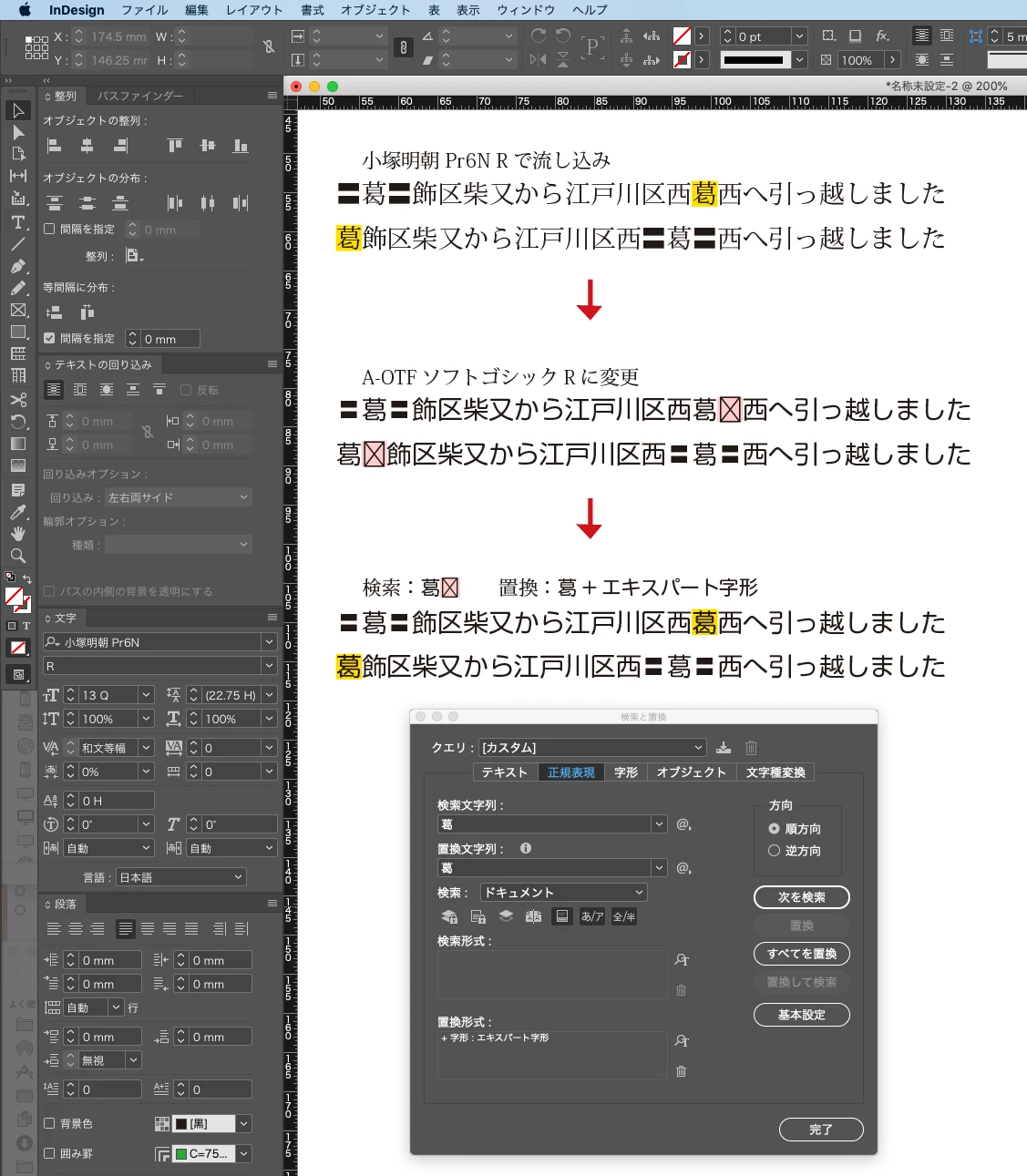The image size is (1027, 1176).
Task: Toggle full/half width sensitivity icon 全/半
Action: coord(624,916)
